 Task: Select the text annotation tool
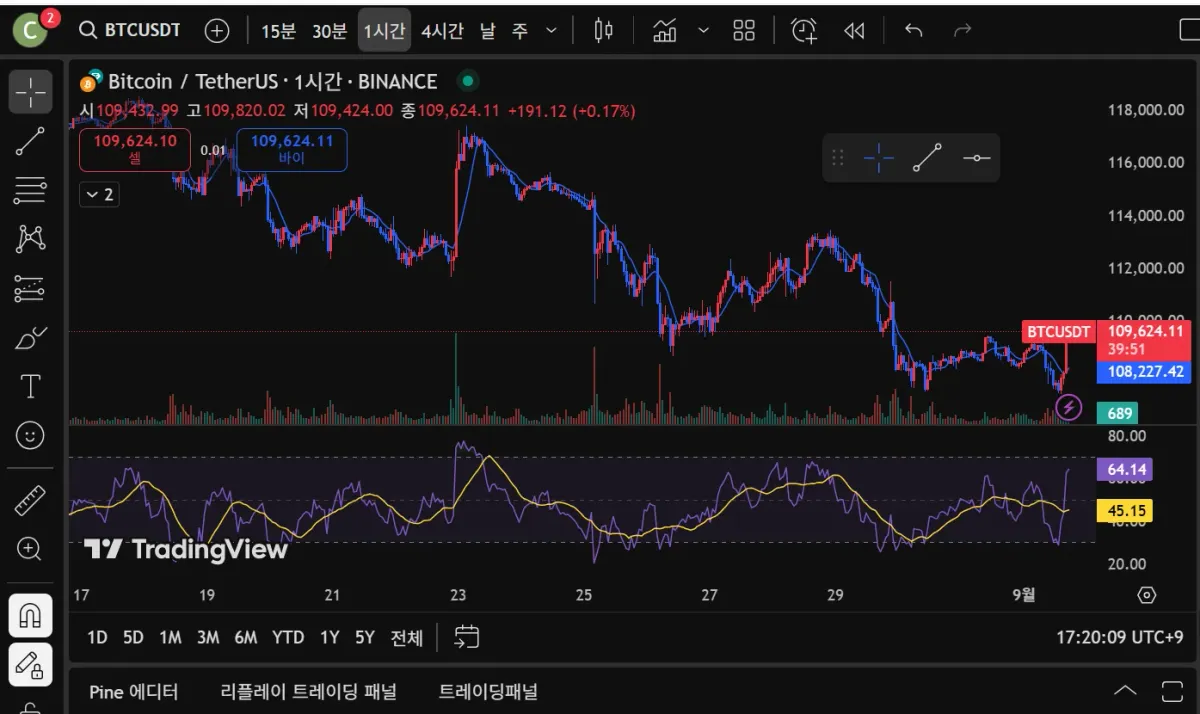pos(30,386)
